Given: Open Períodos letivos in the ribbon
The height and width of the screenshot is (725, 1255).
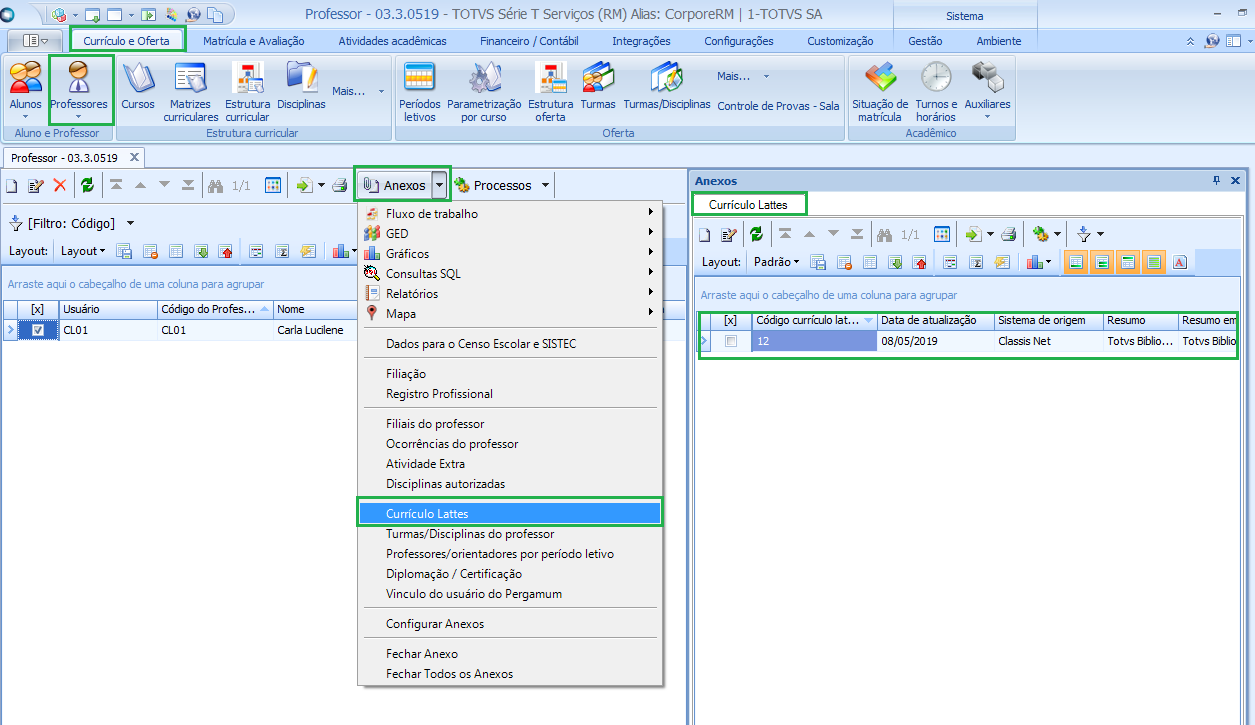Looking at the screenshot, I should click(x=420, y=92).
